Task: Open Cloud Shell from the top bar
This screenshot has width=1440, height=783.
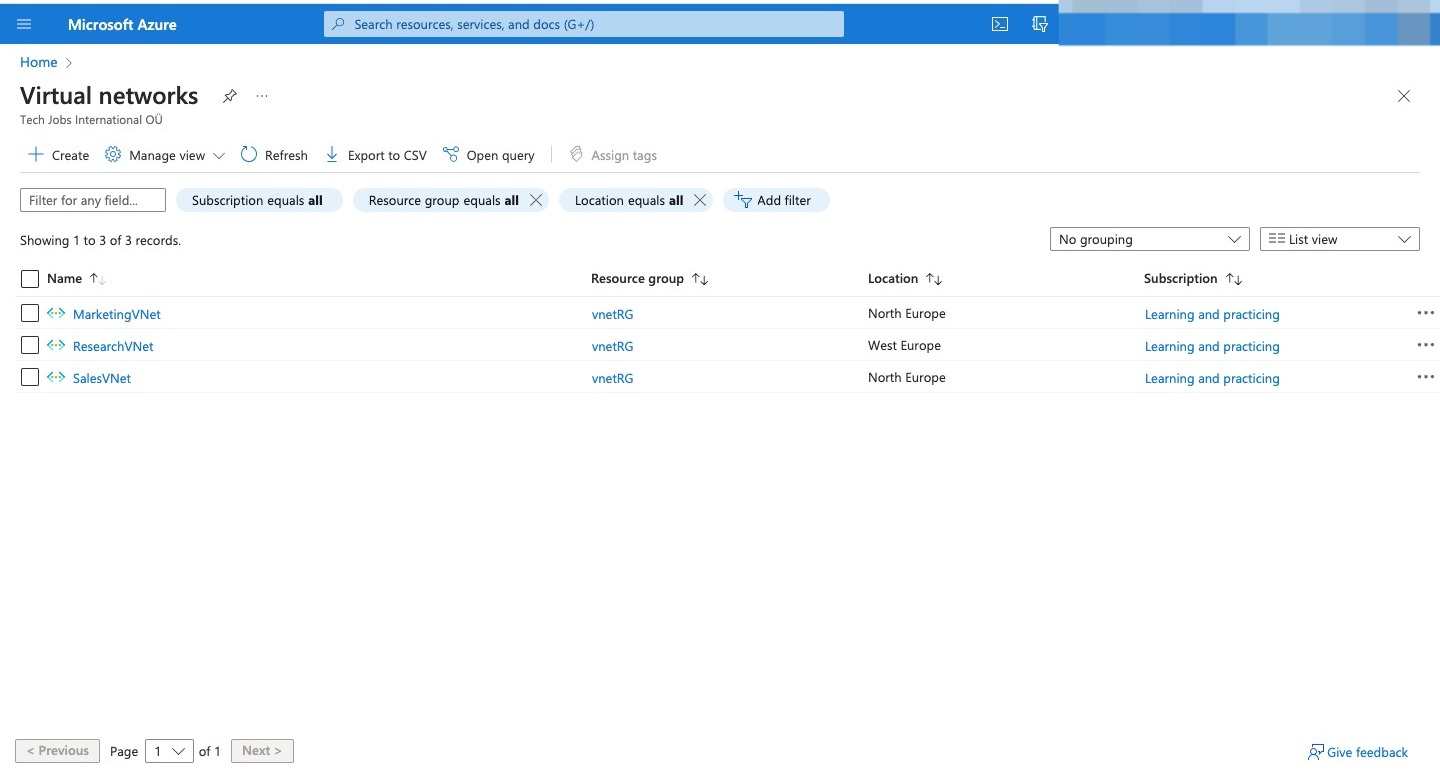Action: (999, 24)
